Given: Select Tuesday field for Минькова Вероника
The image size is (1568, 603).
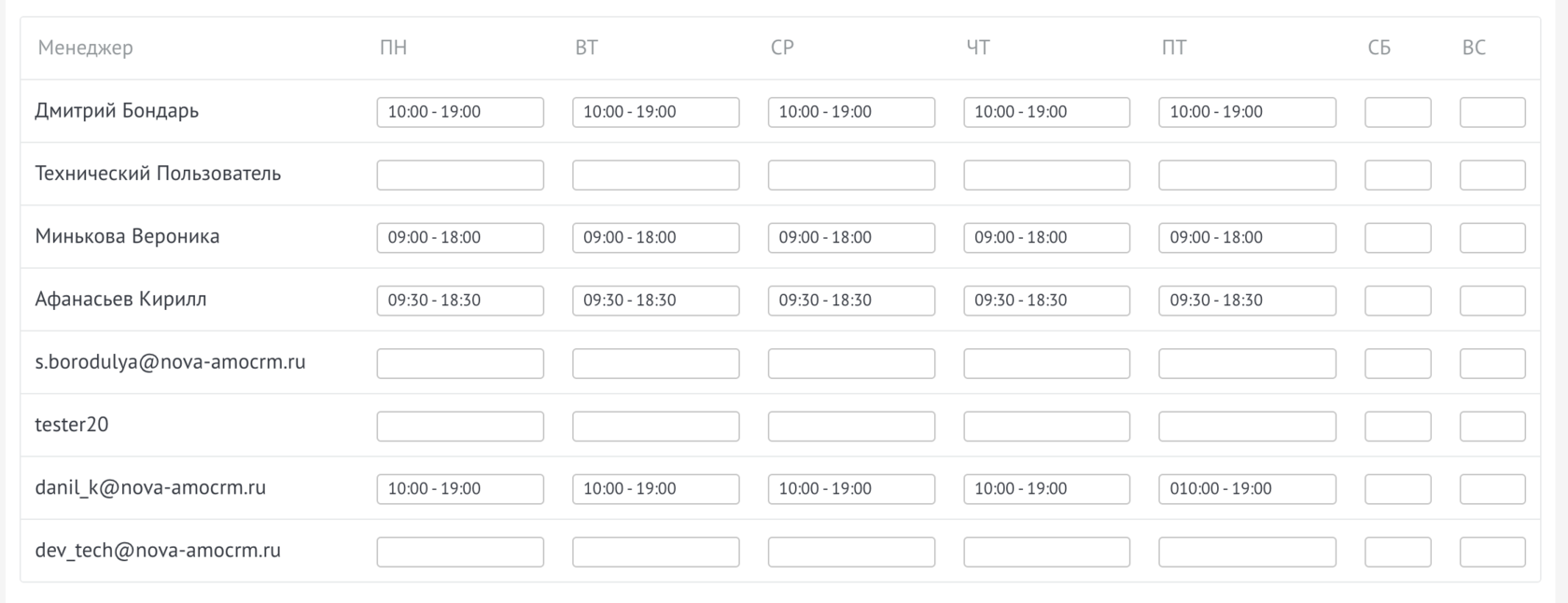Looking at the screenshot, I should [x=655, y=237].
